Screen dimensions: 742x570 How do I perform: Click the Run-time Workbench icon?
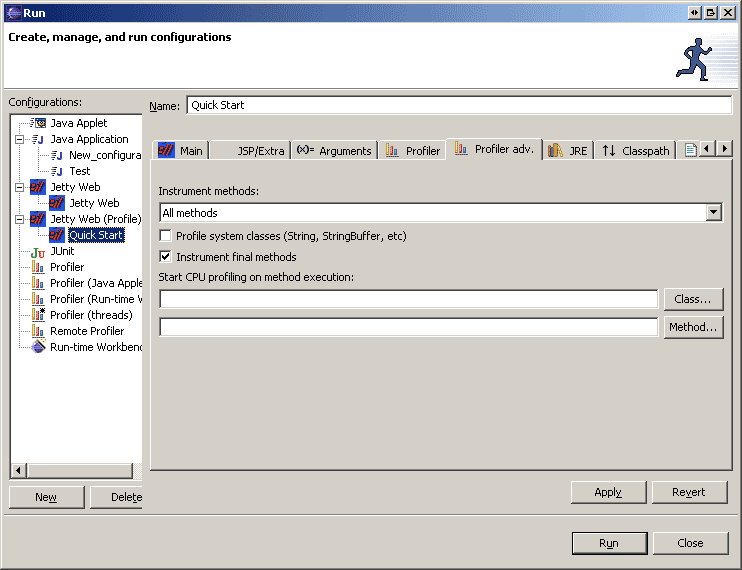click(x=38, y=347)
